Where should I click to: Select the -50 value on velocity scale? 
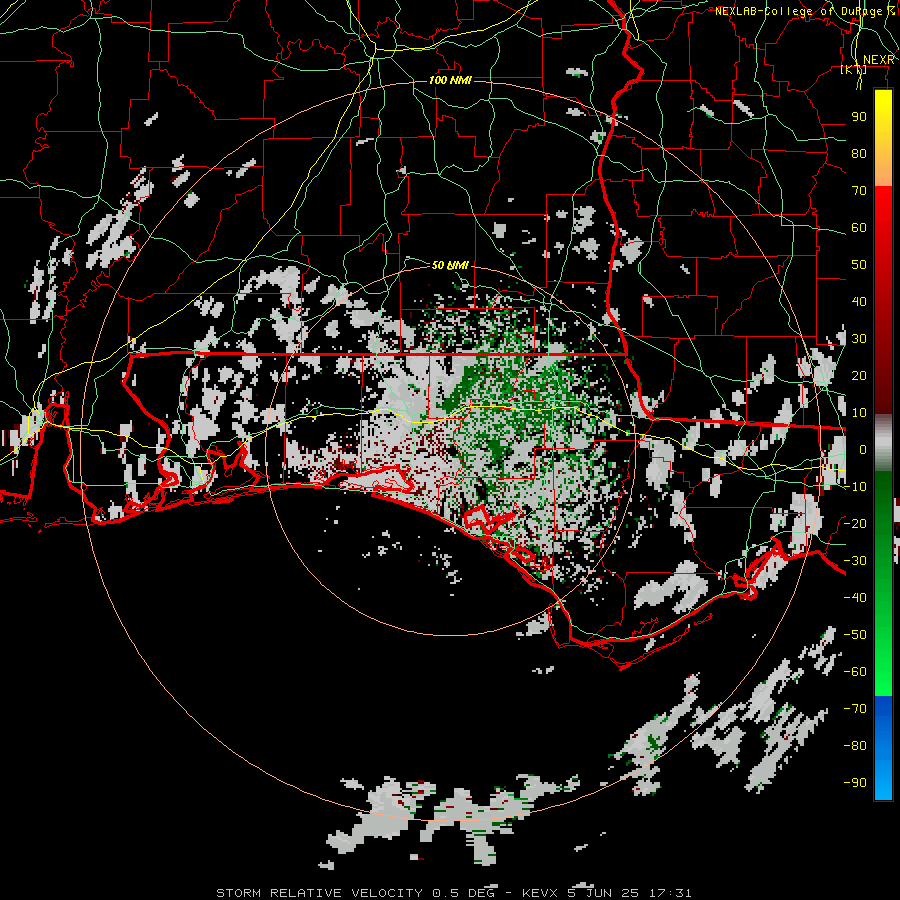click(x=855, y=635)
